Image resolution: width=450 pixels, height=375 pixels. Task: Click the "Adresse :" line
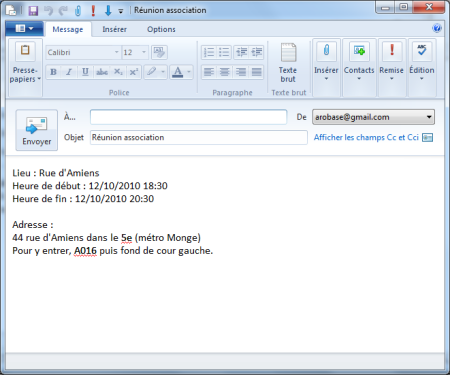pos(33,225)
